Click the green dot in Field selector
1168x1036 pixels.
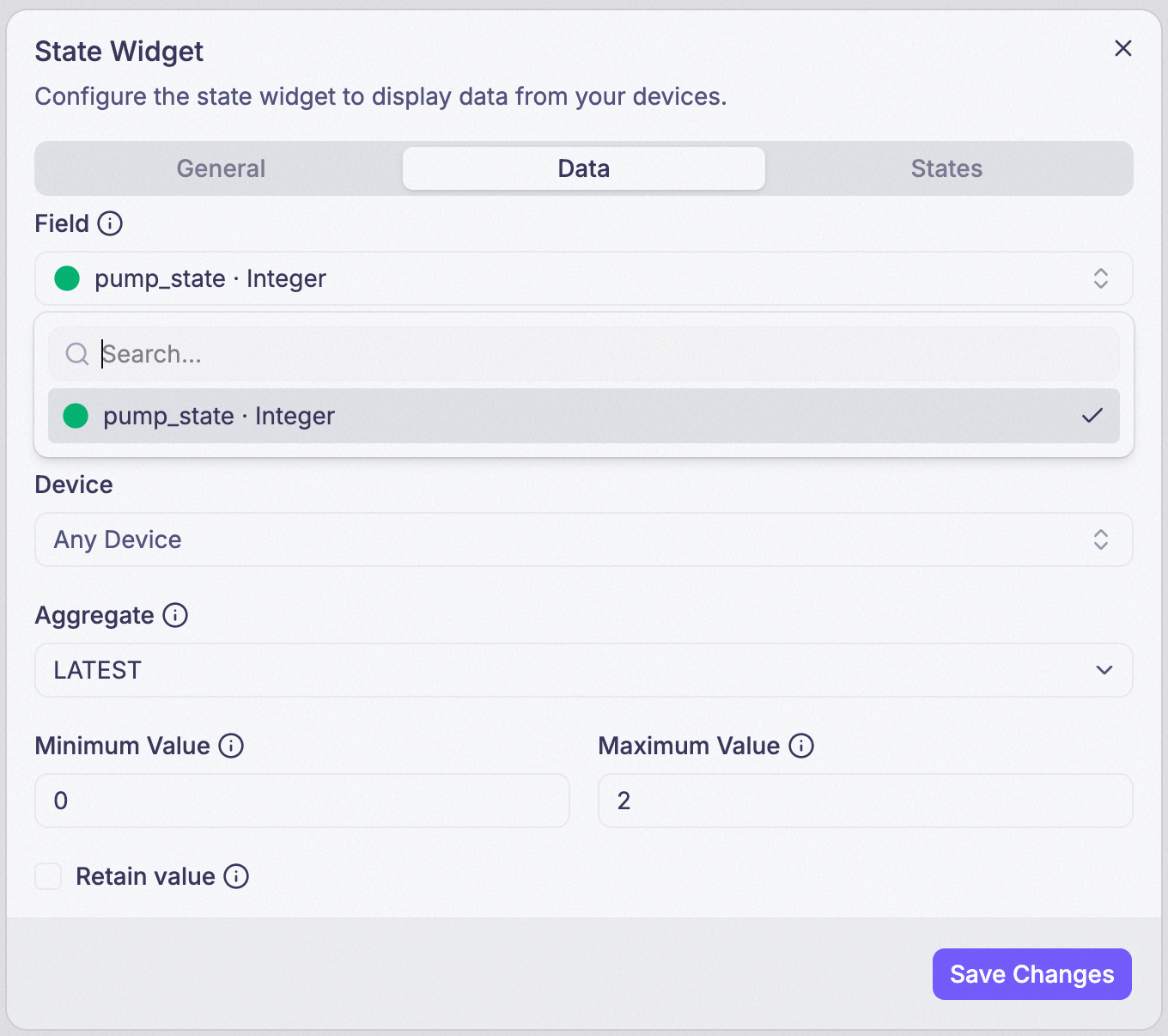click(67, 278)
